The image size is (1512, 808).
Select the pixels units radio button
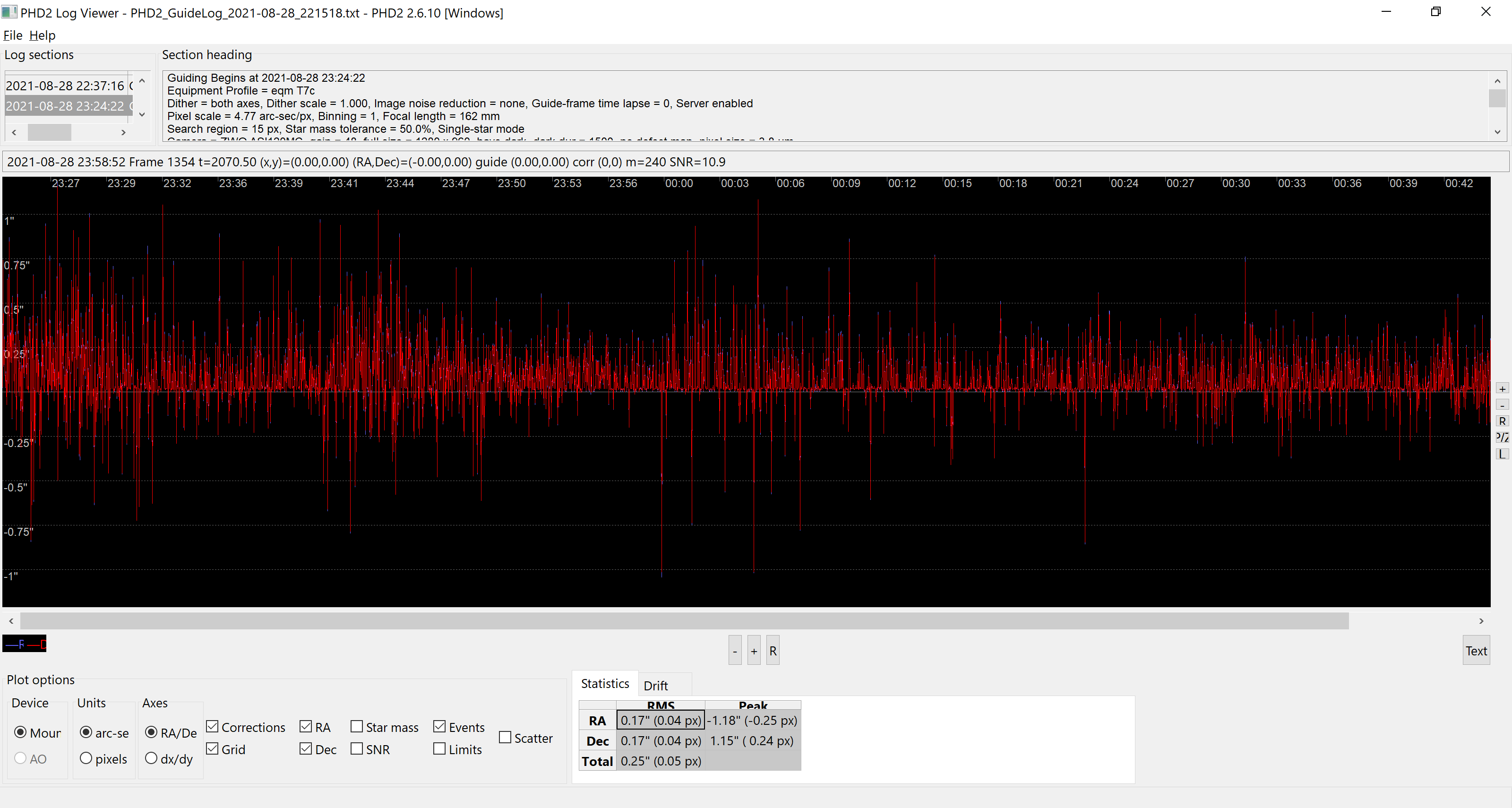click(x=86, y=758)
